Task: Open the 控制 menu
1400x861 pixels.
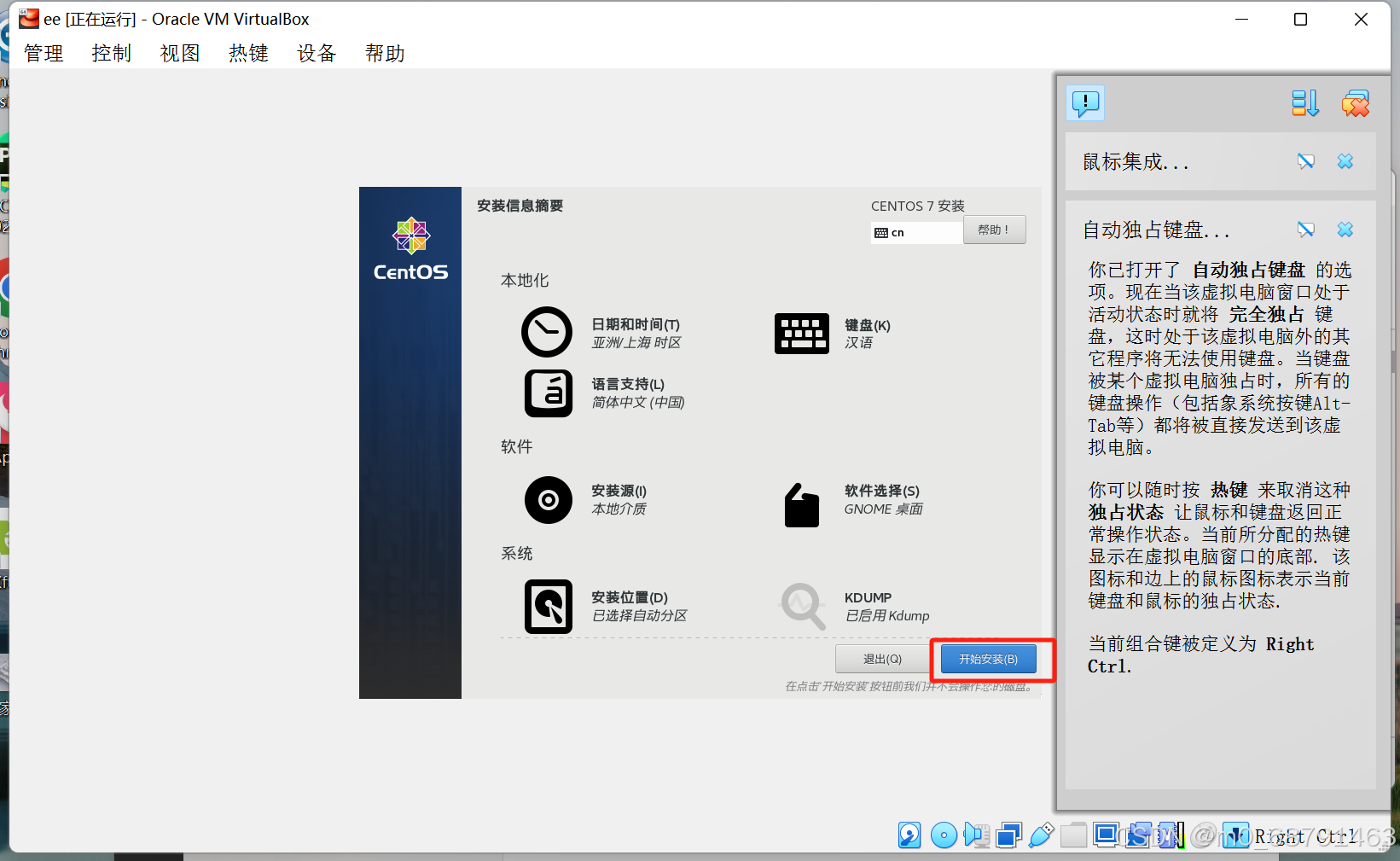Action: point(112,53)
